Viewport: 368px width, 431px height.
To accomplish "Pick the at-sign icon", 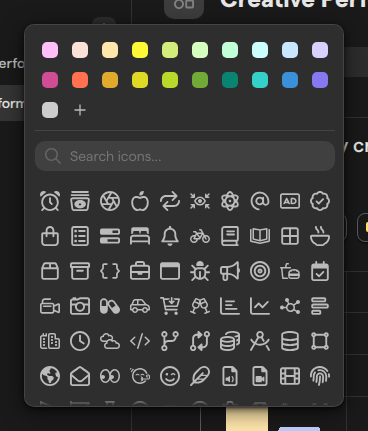I will click(x=260, y=201).
